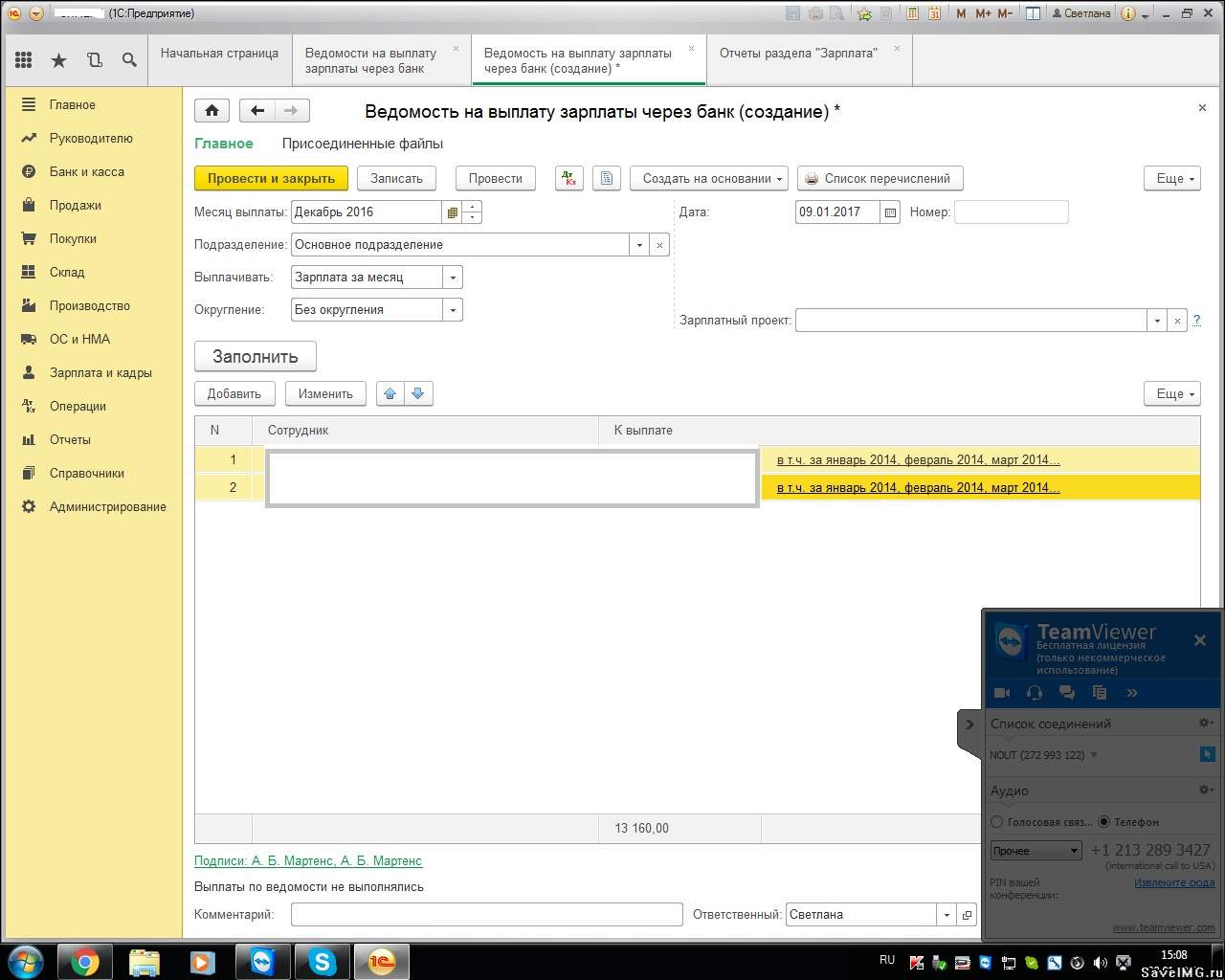1225x980 pixels.
Task: Open Google Chrome from the taskbar
Action: [x=85, y=962]
